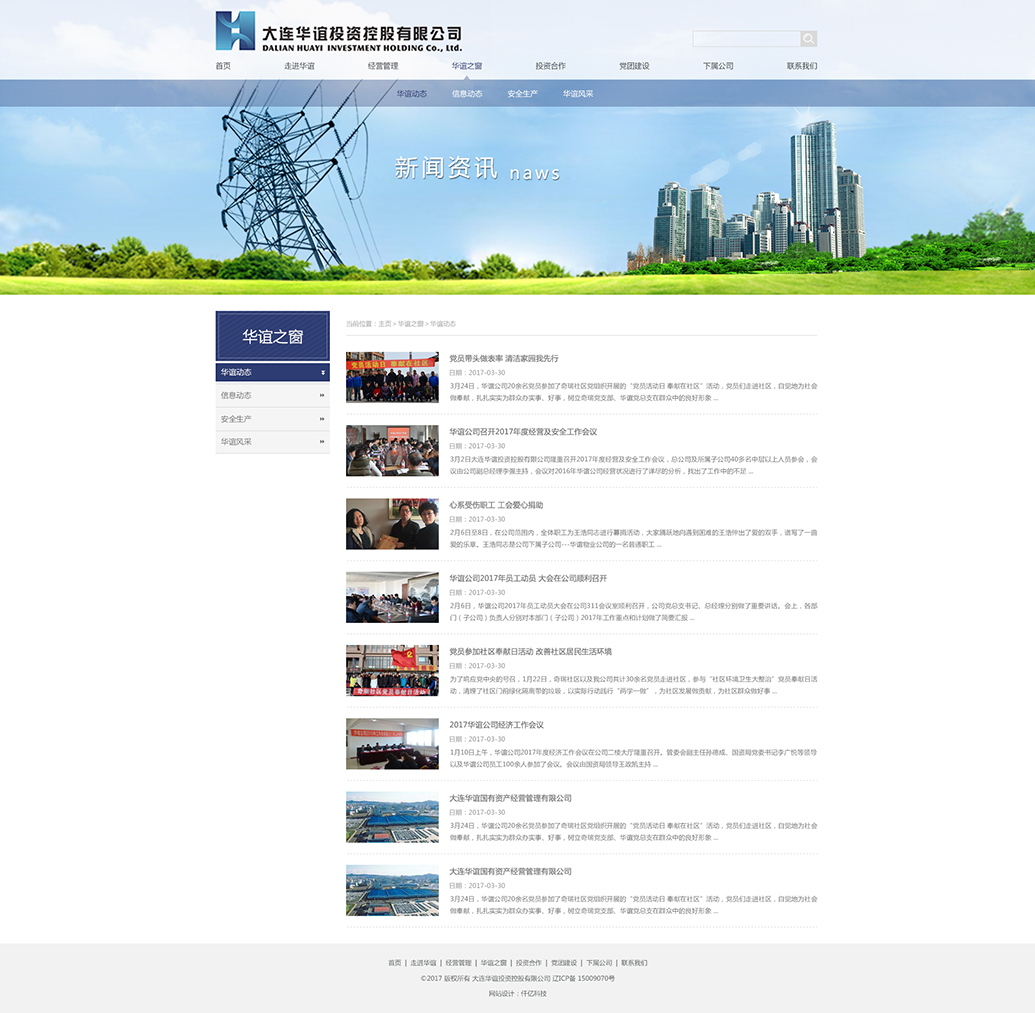Open article 党员带头做表率 清洁家园我先行

pyautogui.click(x=503, y=358)
